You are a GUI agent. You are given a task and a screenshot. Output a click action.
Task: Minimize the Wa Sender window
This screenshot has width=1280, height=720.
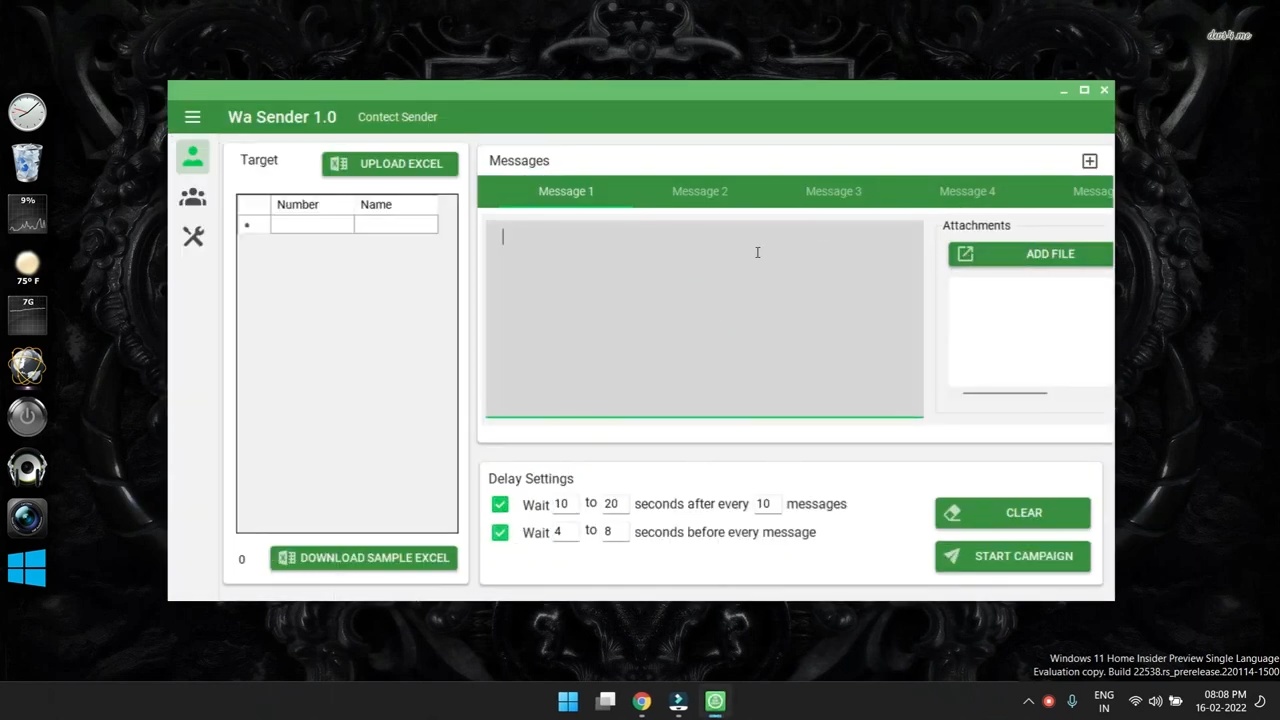click(1063, 91)
